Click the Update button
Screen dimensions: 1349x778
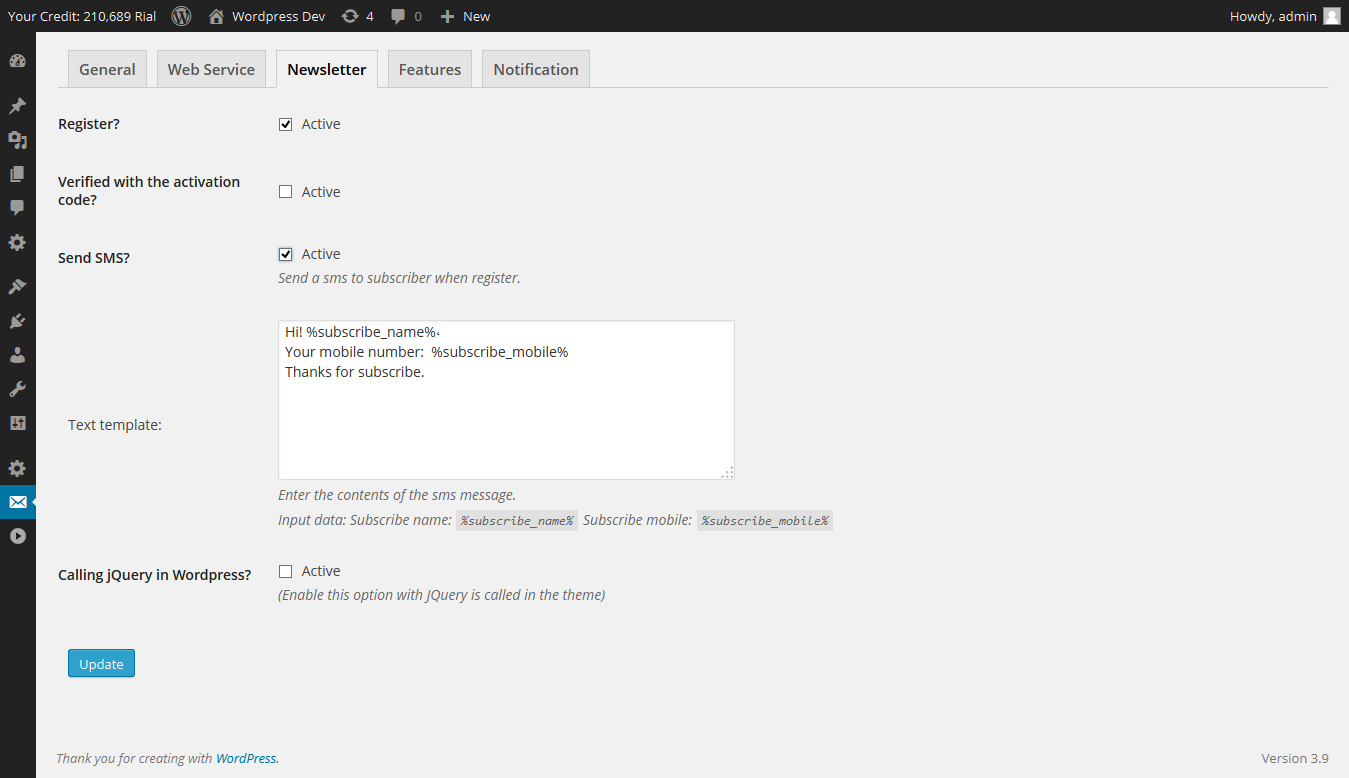point(101,664)
